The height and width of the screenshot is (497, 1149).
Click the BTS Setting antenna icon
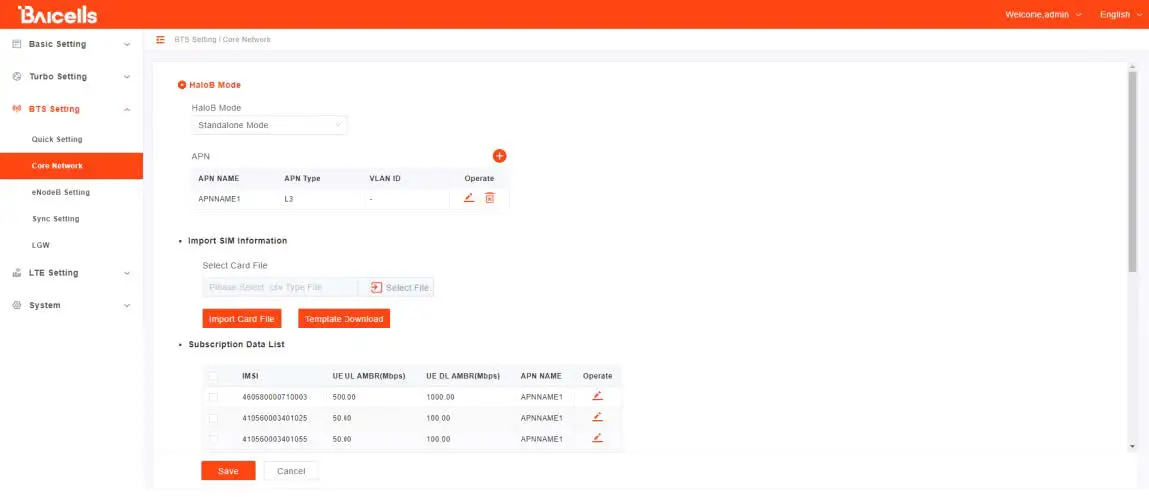(16, 109)
